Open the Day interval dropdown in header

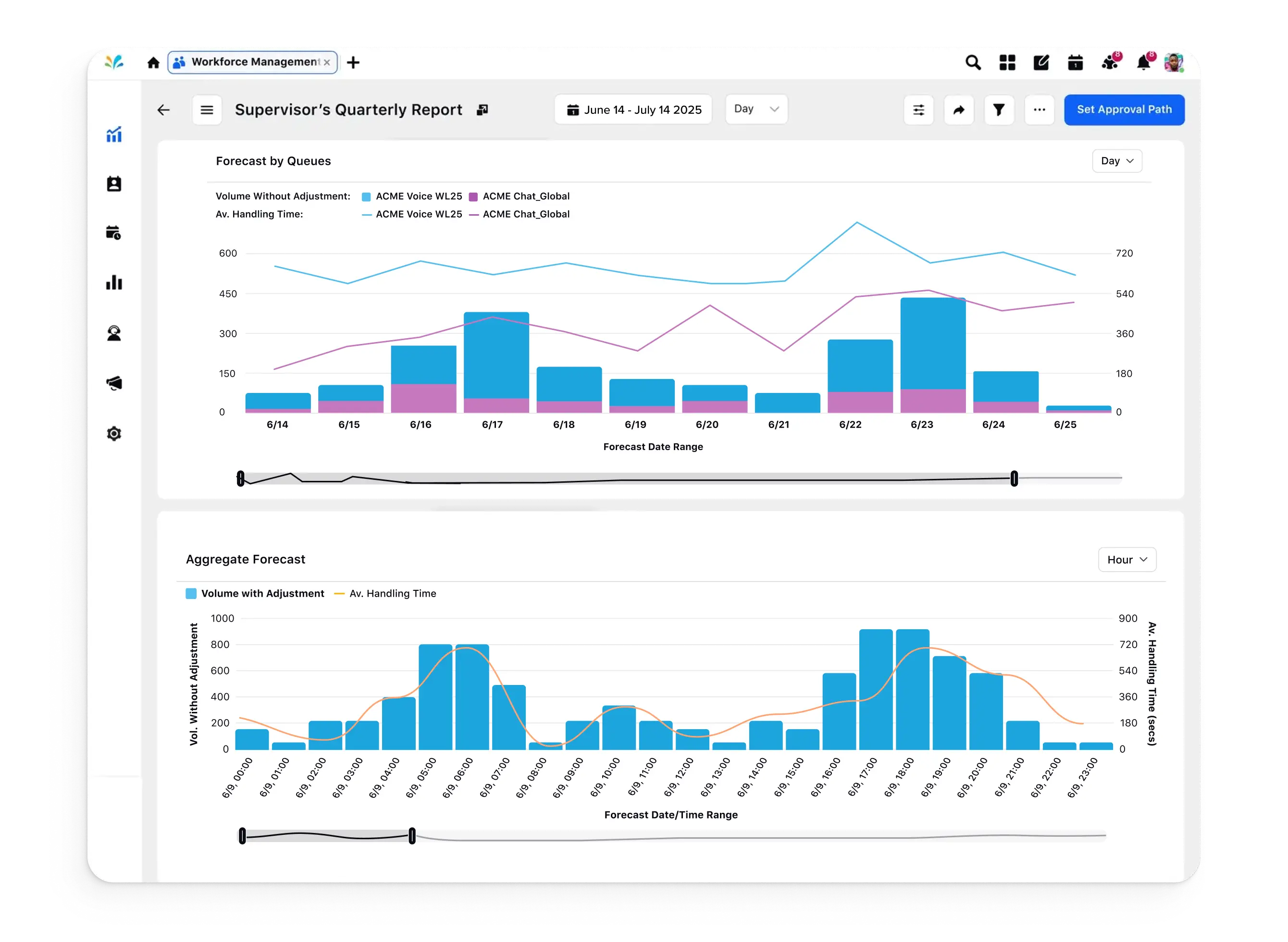pyautogui.click(x=756, y=109)
